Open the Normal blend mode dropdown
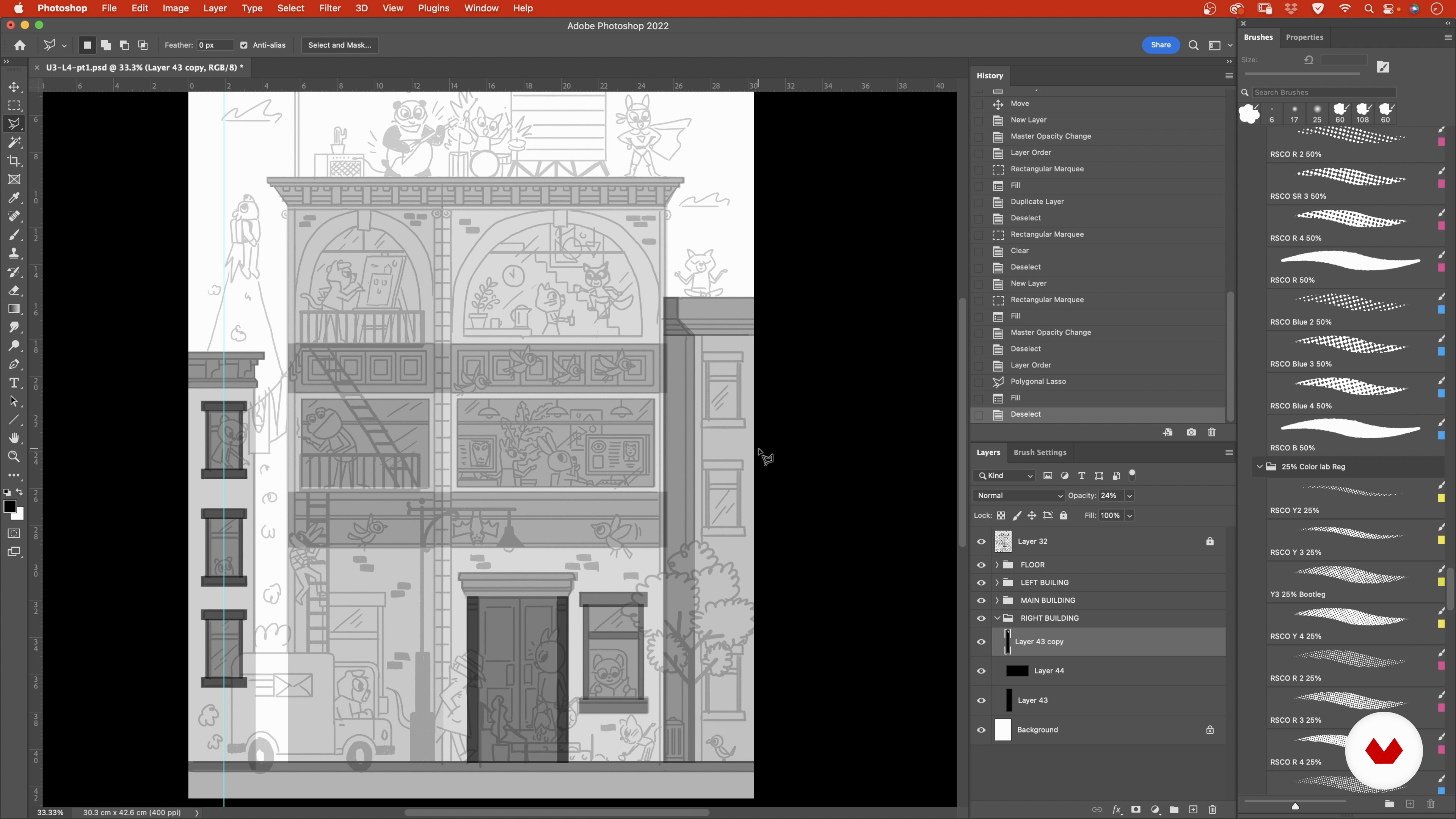Viewport: 1456px width, 819px height. point(1019,496)
